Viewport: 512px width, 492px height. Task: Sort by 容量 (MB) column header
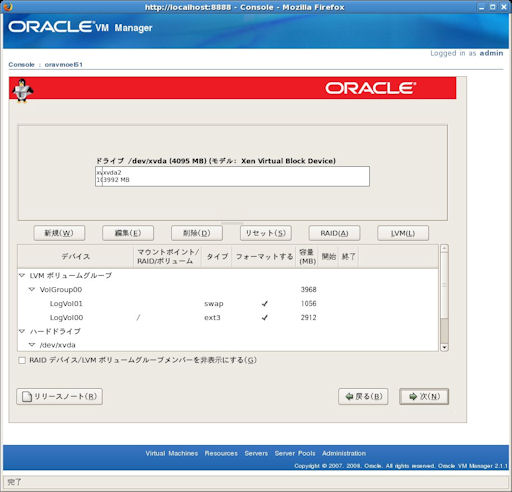point(307,256)
